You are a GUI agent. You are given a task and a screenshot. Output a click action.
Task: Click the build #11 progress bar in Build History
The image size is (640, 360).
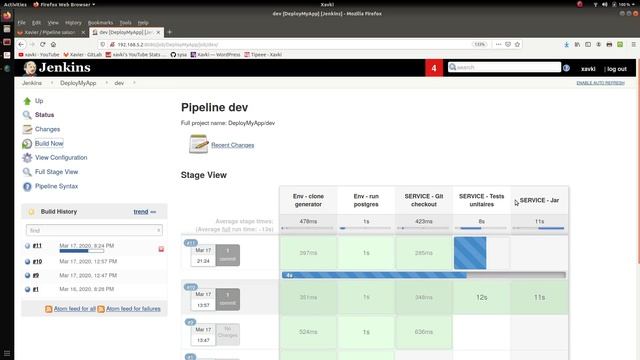click(x=82, y=251)
